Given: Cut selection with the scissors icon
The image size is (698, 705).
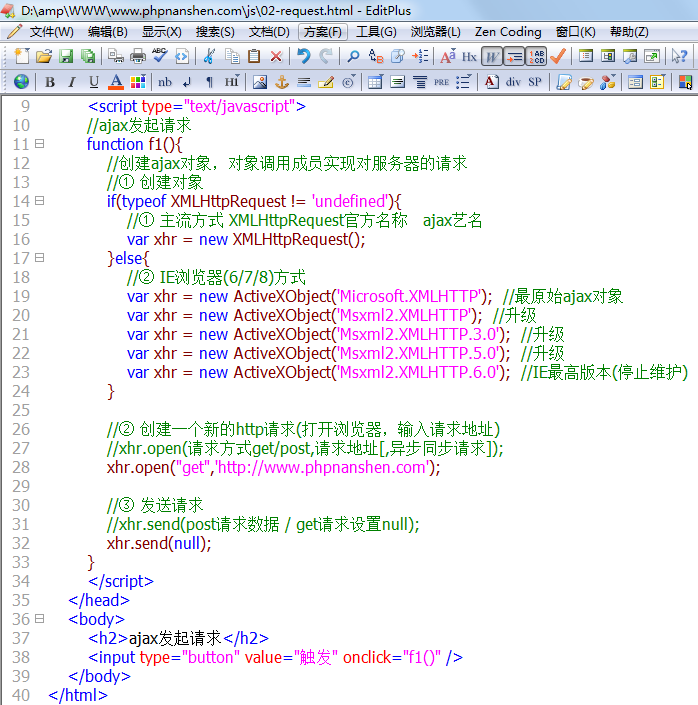Looking at the screenshot, I should [209, 56].
